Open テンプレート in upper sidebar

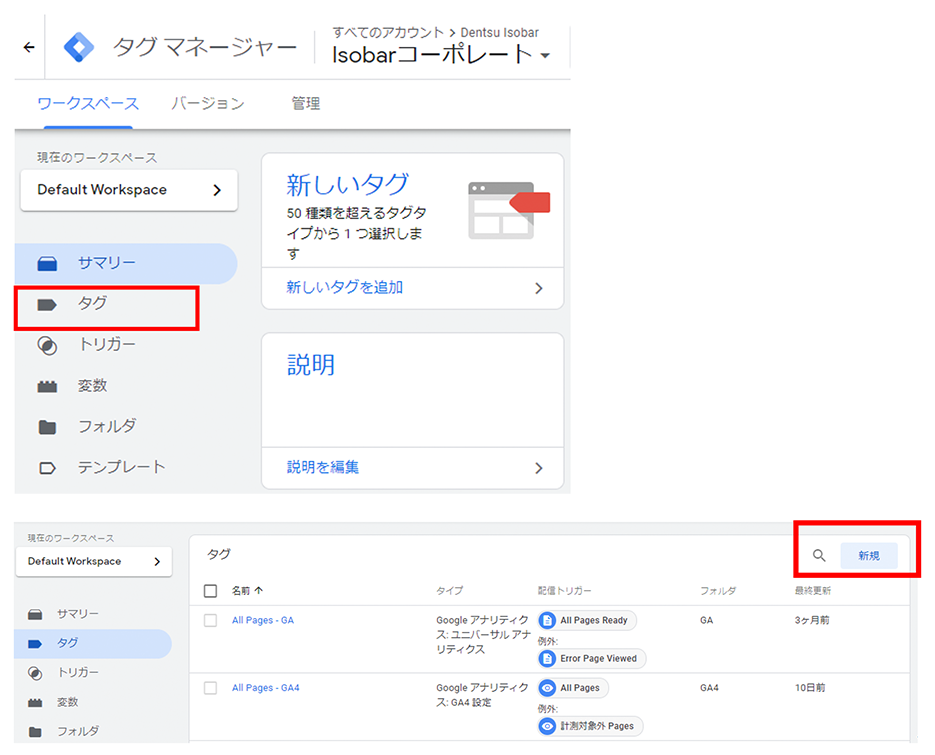click(x=121, y=468)
